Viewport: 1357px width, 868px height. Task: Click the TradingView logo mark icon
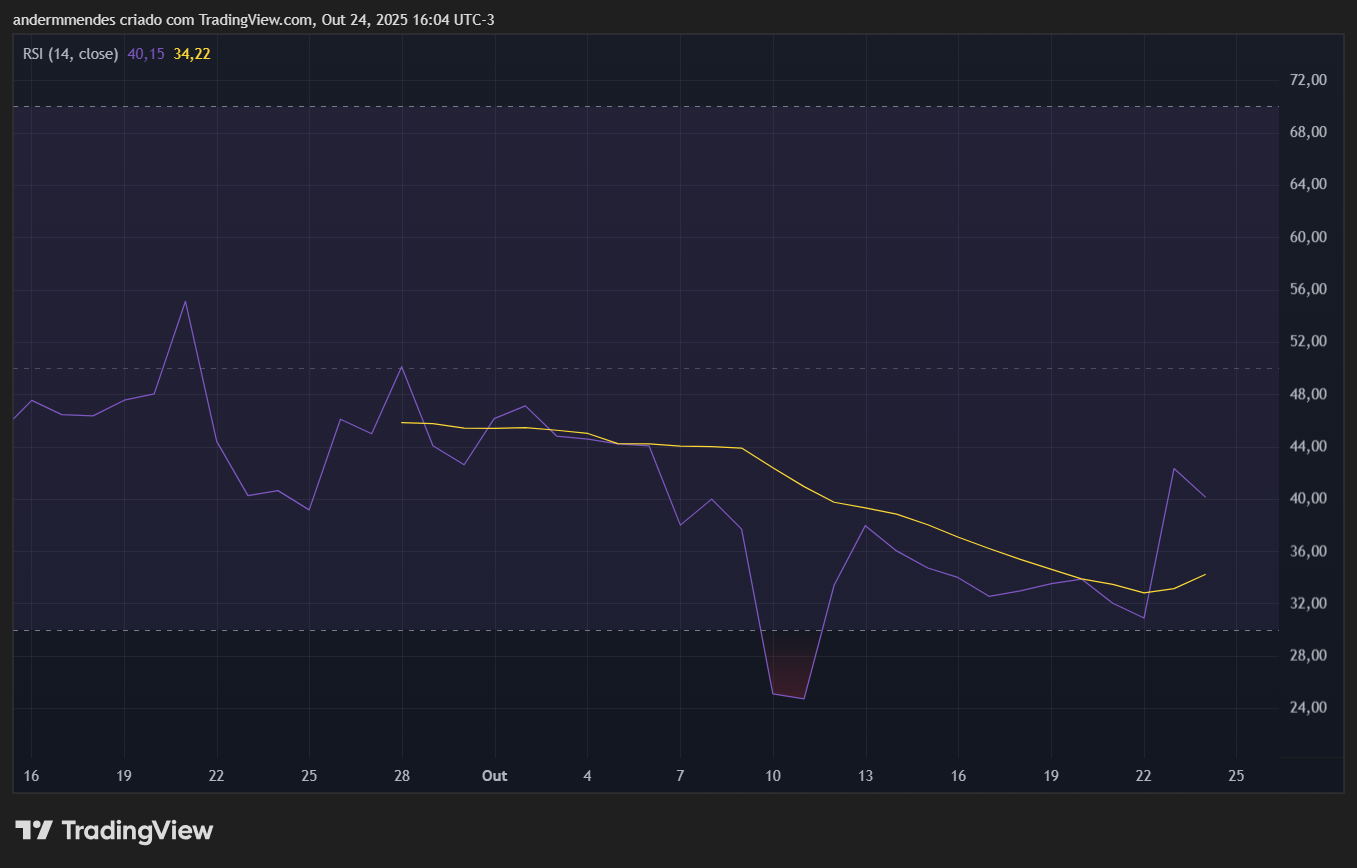(x=33, y=829)
